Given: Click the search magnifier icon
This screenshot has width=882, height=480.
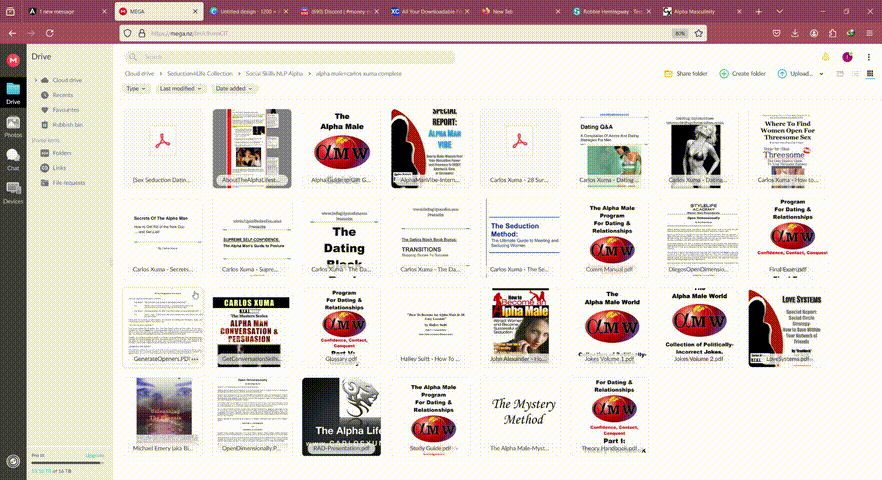Looking at the screenshot, I should (133, 57).
